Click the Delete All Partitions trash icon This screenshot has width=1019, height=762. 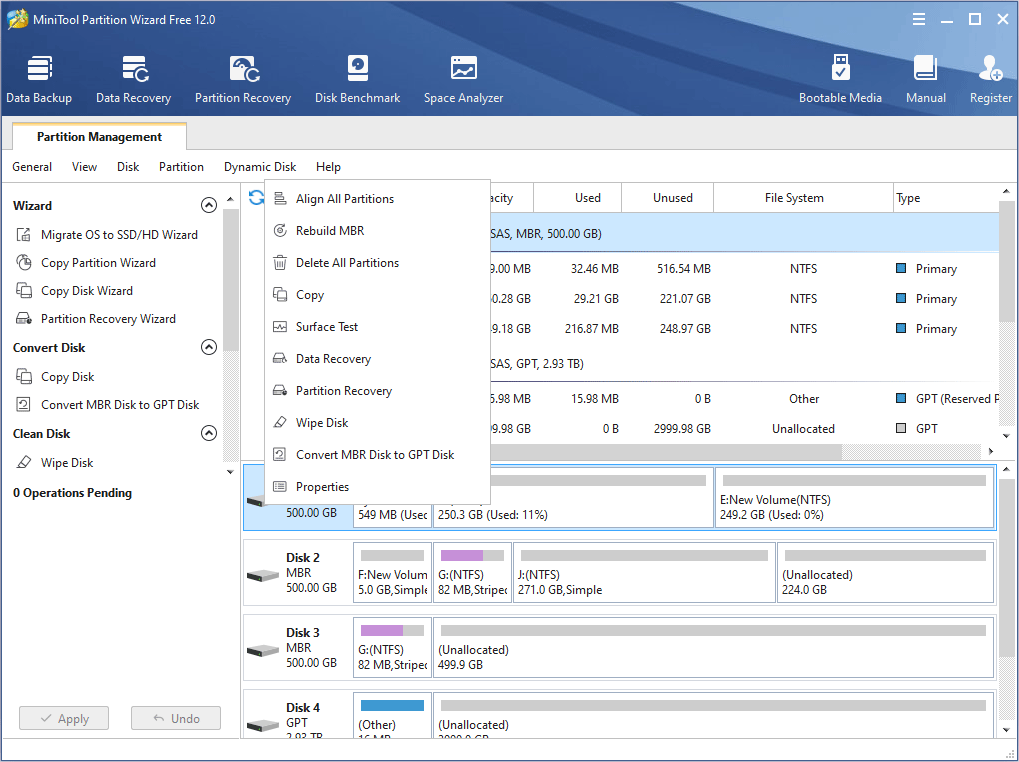tap(280, 262)
